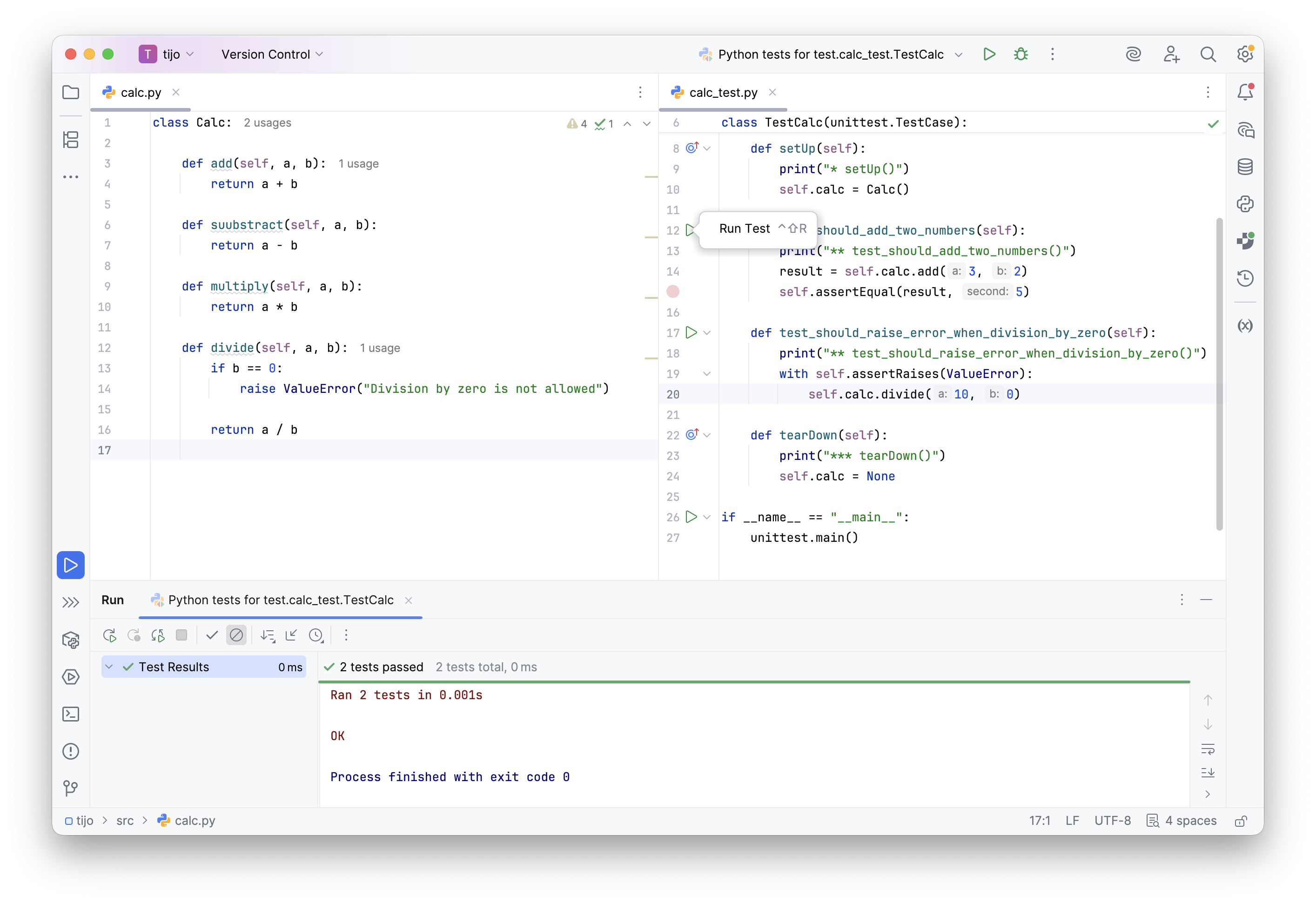Click the Run Test tooltip action
Viewport: 1316px width, 904px height.
pyautogui.click(x=744, y=229)
